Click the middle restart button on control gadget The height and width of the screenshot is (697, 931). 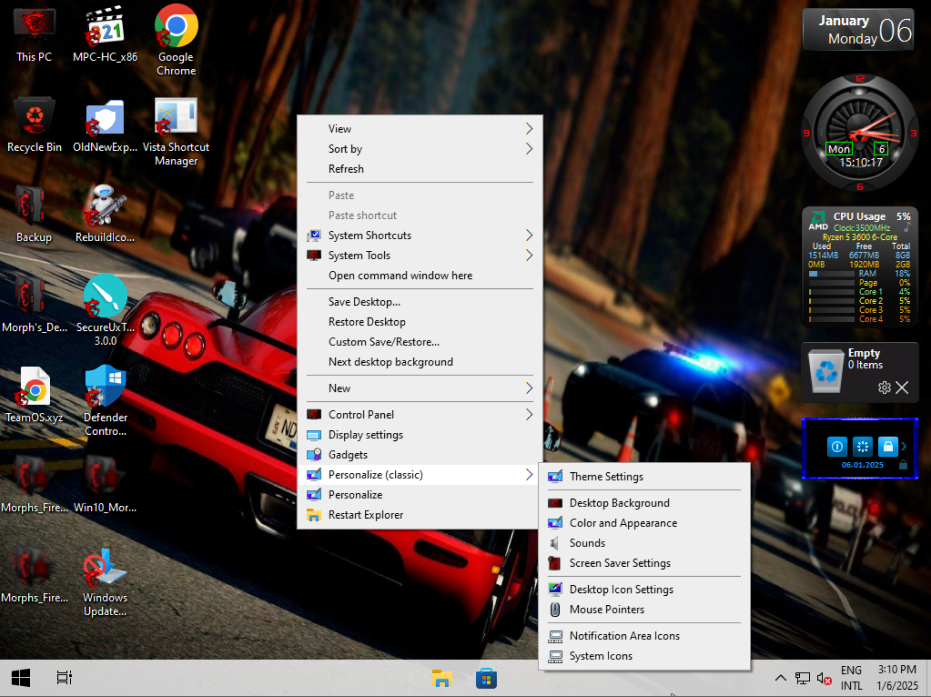[x=862, y=446]
